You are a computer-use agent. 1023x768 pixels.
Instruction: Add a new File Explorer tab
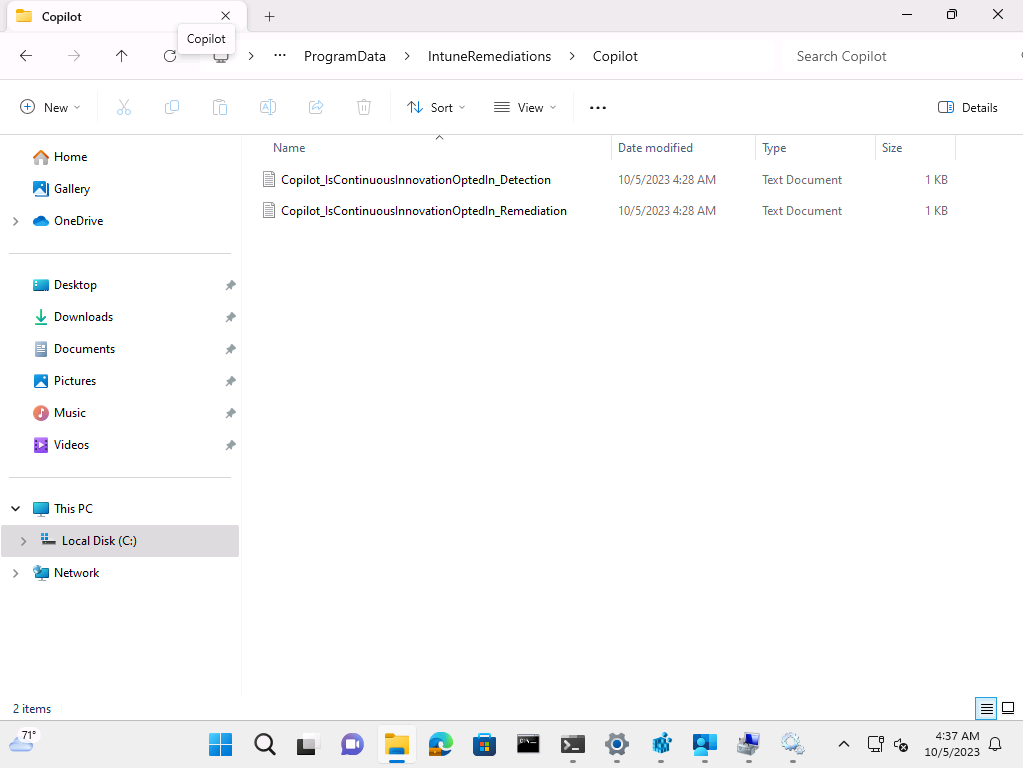point(269,16)
